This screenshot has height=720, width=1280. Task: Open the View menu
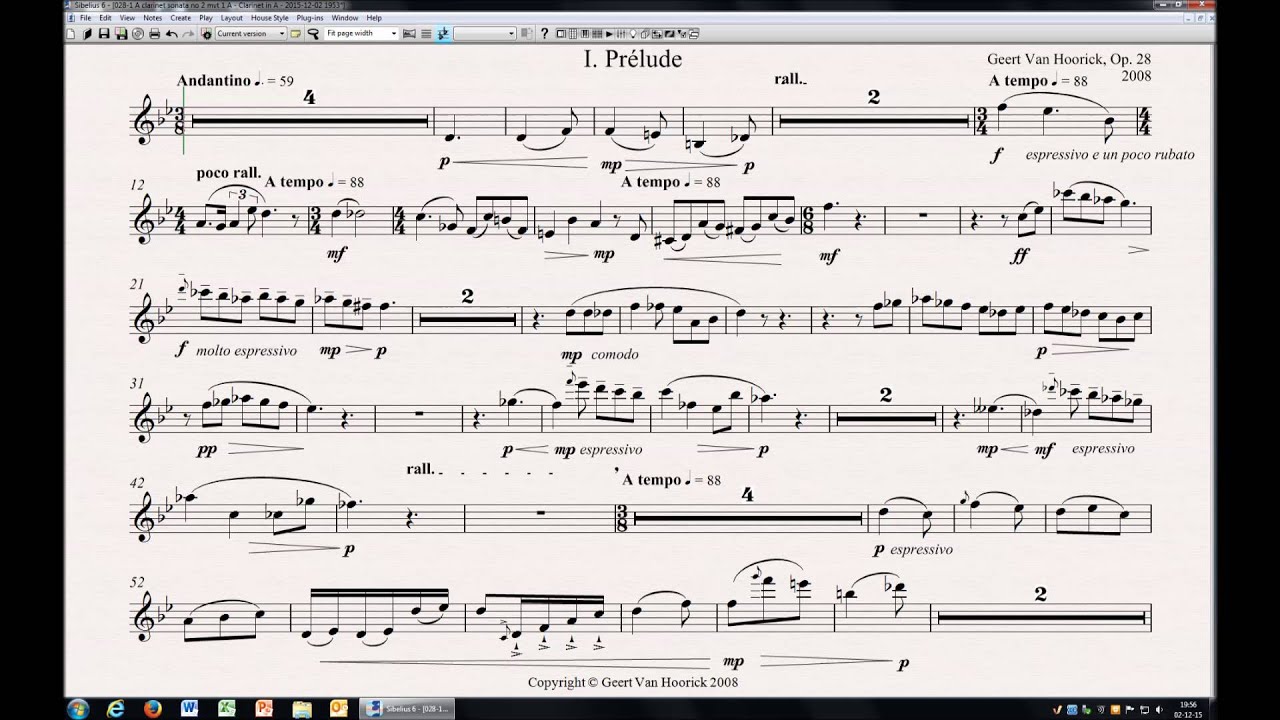point(128,18)
